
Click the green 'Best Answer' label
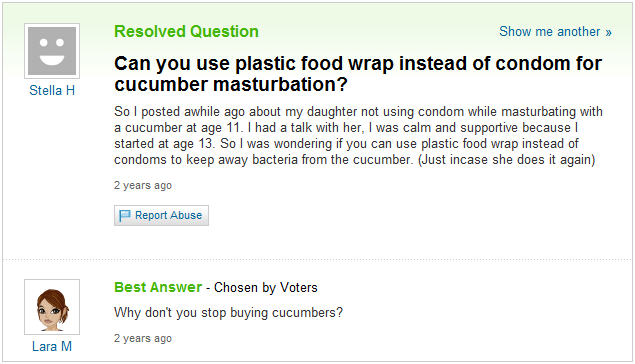tap(158, 287)
